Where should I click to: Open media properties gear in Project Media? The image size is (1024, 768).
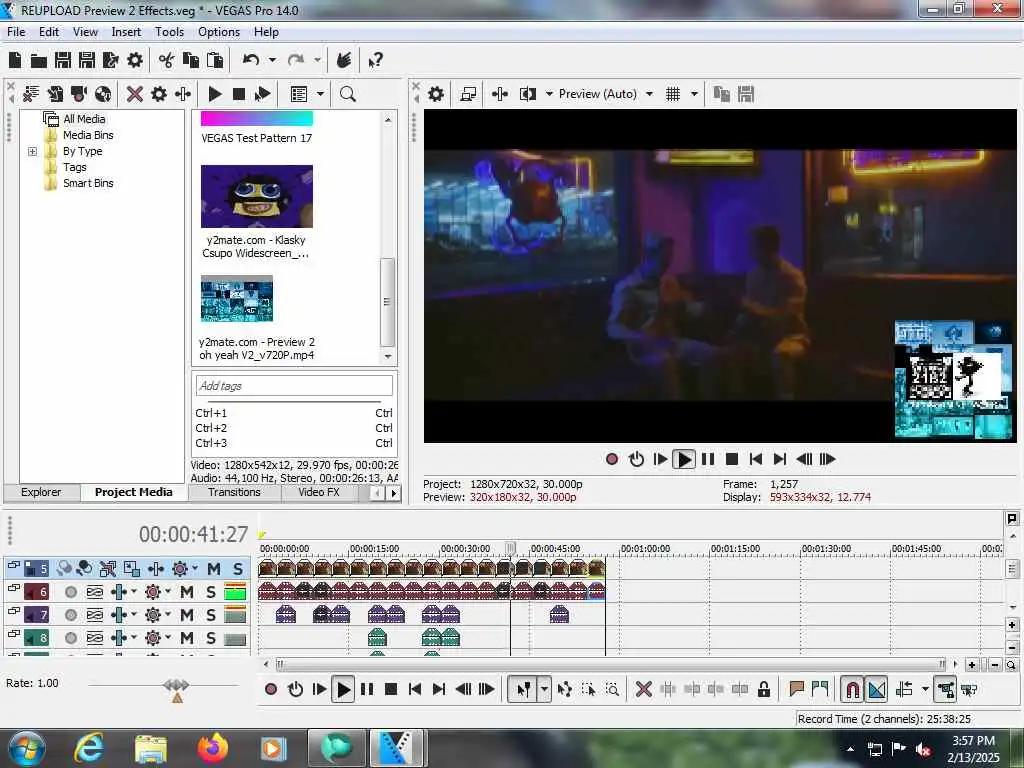(x=159, y=94)
